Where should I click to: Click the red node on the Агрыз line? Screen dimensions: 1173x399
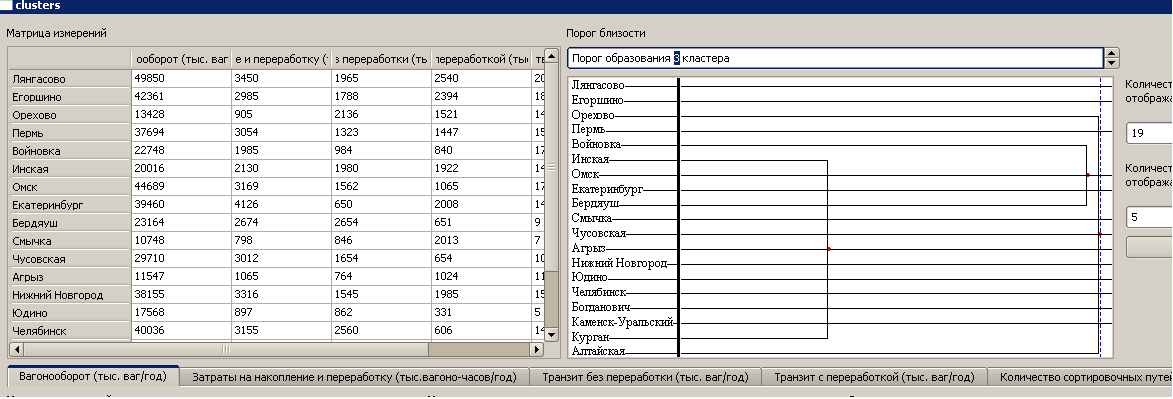(829, 249)
